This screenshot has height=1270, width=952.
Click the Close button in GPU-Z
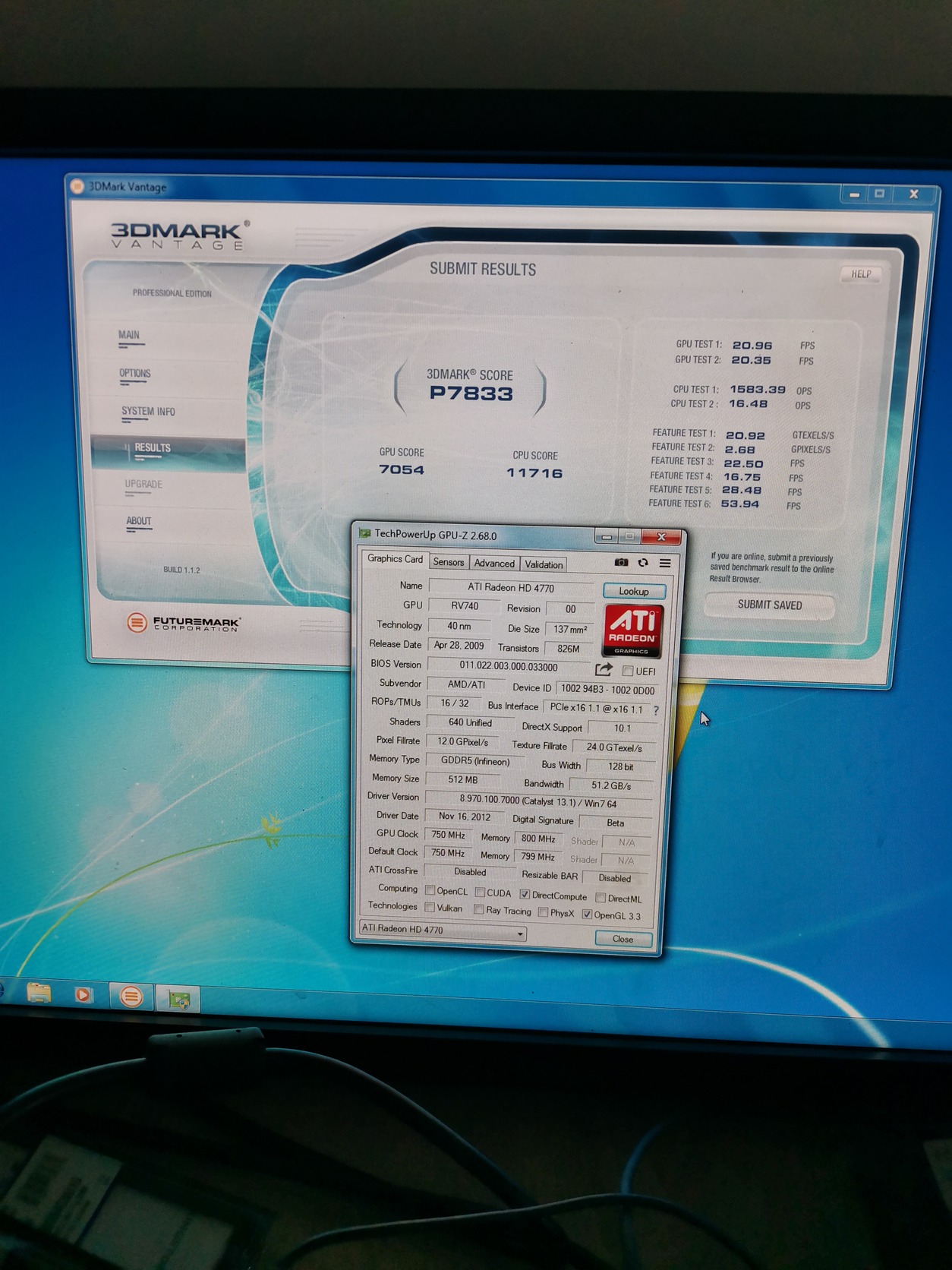pyautogui.click(x=623, y=939)
